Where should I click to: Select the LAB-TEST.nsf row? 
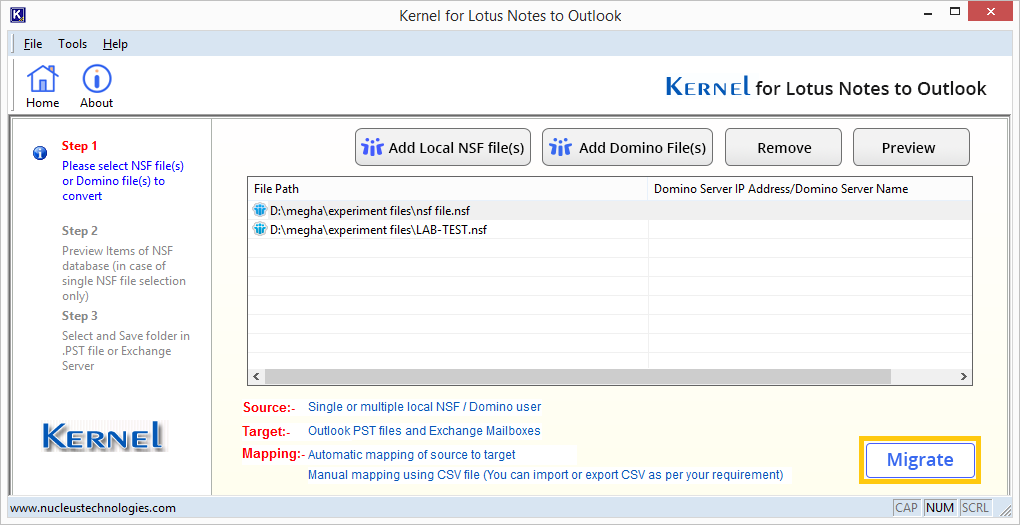coord(610,230)
